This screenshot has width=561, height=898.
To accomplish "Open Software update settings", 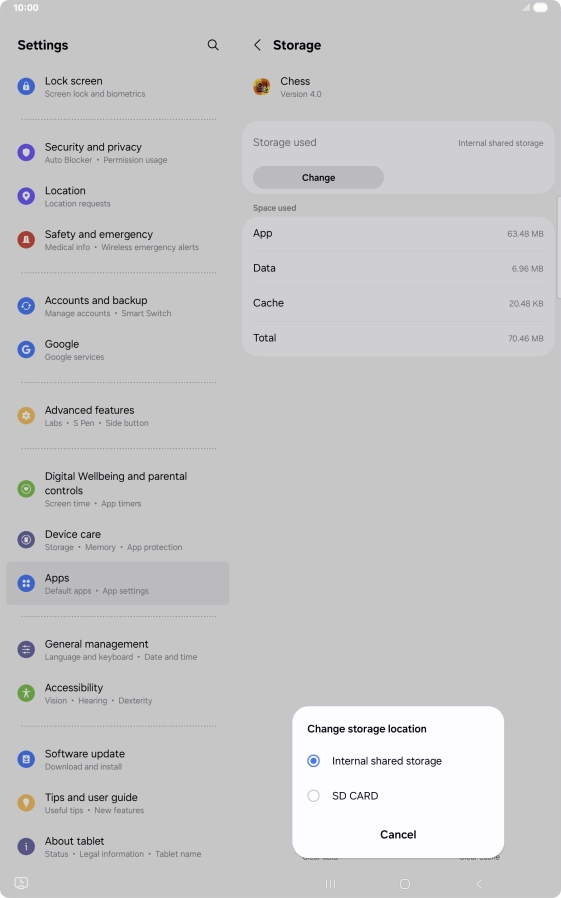I will click(117, 759).
